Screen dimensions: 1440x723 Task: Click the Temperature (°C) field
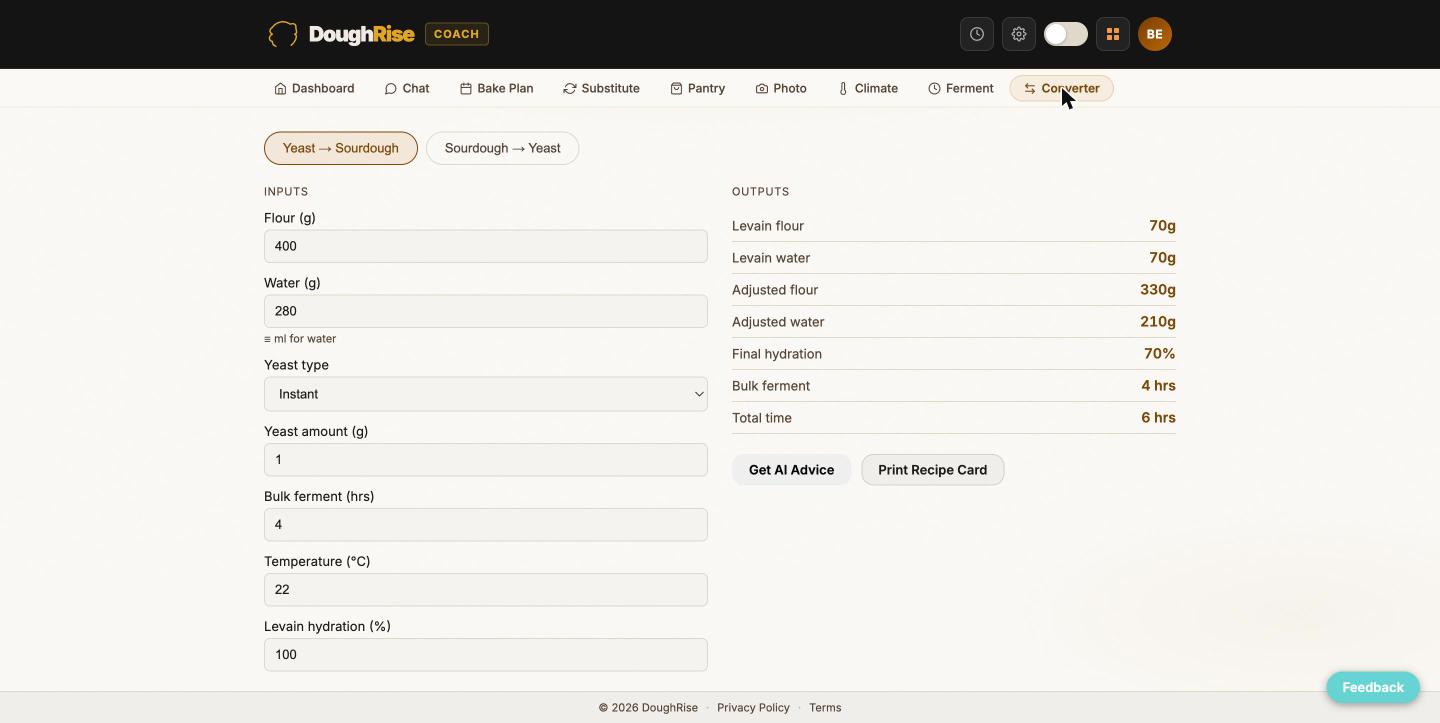point(486,590)
